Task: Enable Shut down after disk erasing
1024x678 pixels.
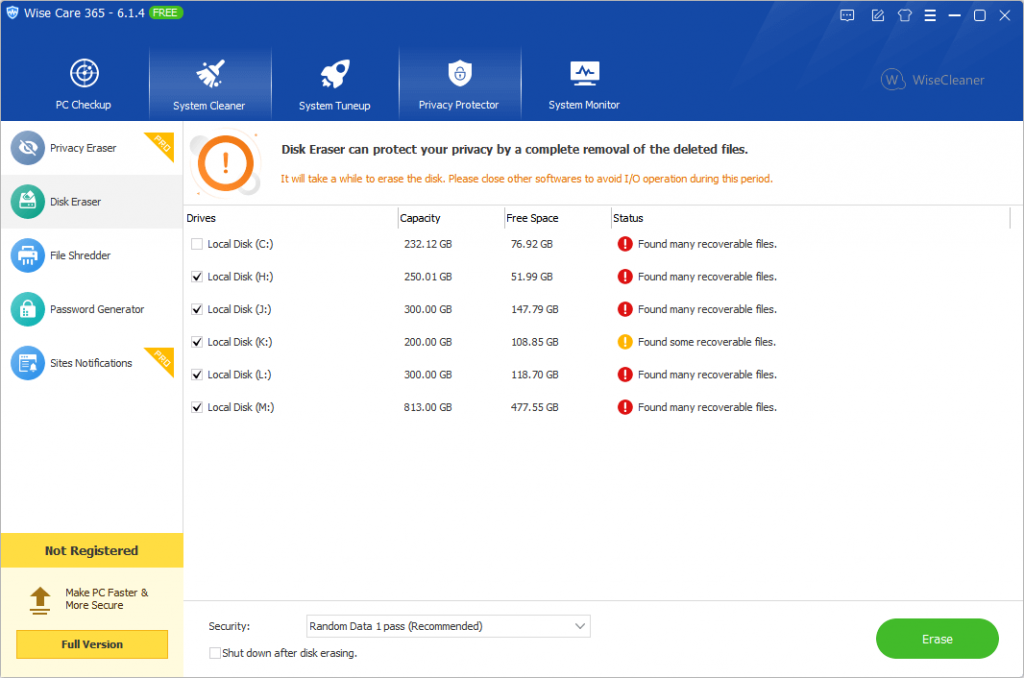Action: pos(215,653)
